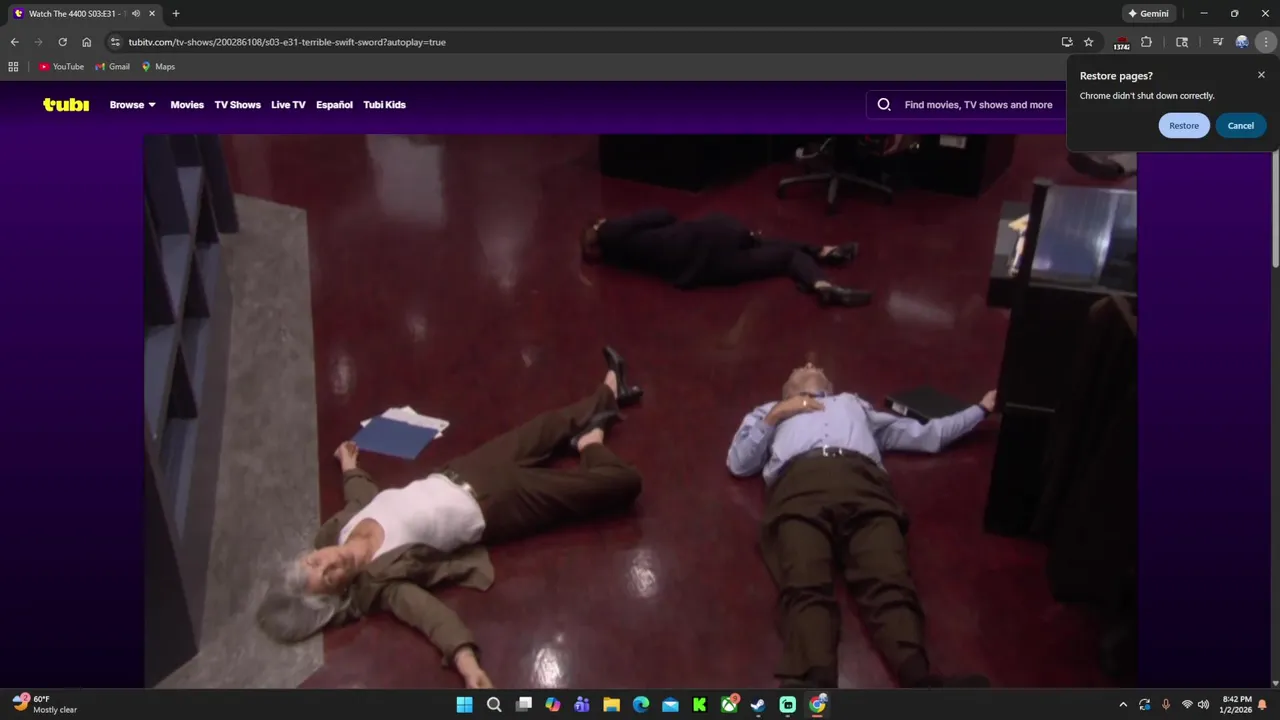1280x720 pixels.
Task: Bookmark this tab with the star
Action: point(1089,42)
